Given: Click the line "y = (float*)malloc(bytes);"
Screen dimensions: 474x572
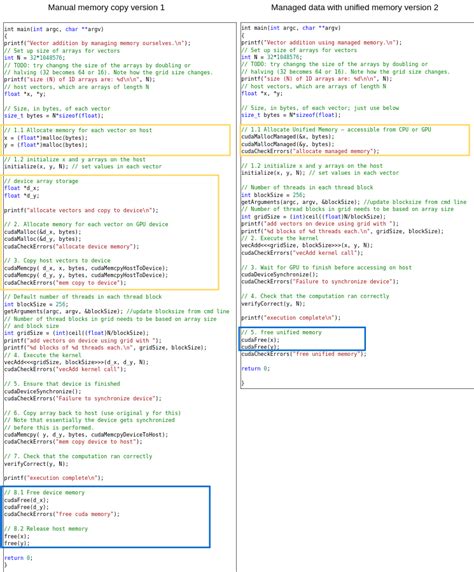Looking at the screenshot, I should pyautogui.click(x=46, y=145).
